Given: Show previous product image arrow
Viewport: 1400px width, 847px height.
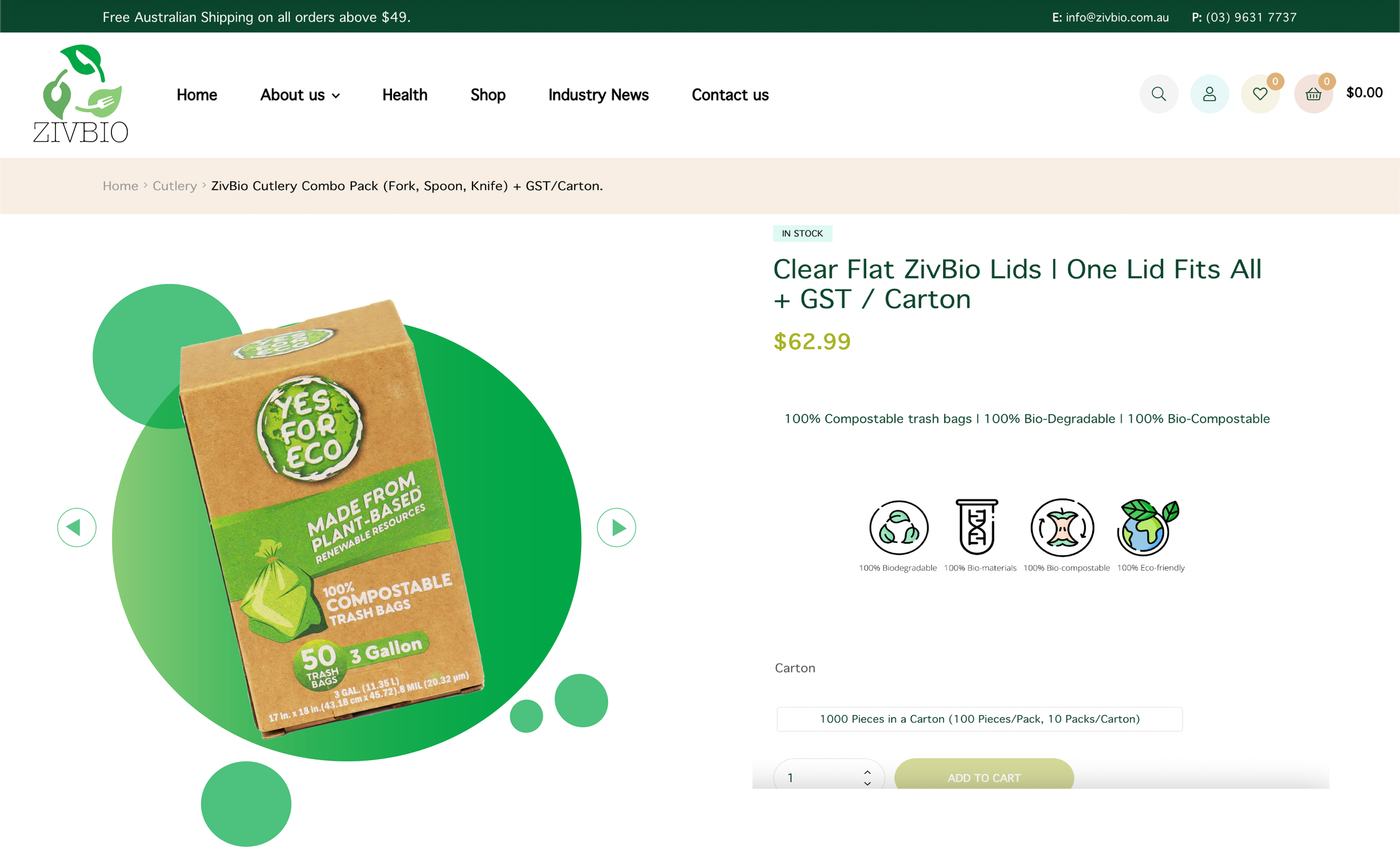Looking at the screenshot, I should click(x=77, y=527).
